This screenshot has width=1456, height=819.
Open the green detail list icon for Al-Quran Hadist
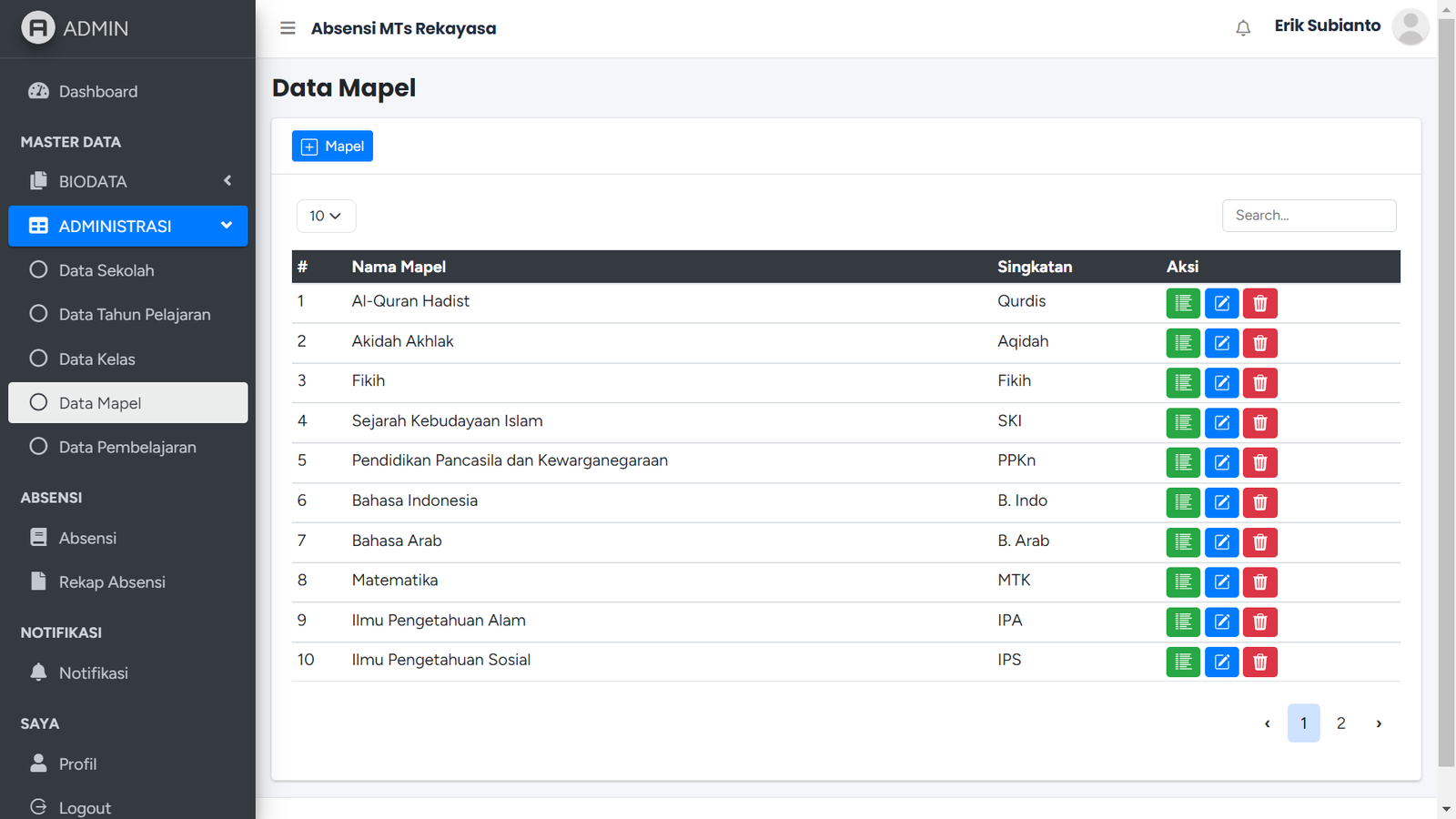(x=1183, y=303)
